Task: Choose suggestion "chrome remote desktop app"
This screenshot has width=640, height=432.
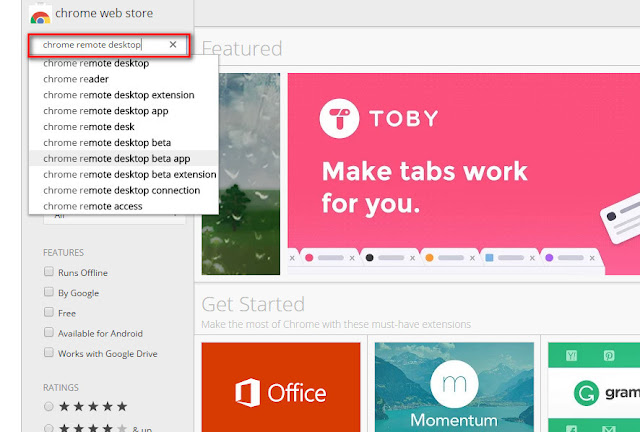Action: pos(123,111)
